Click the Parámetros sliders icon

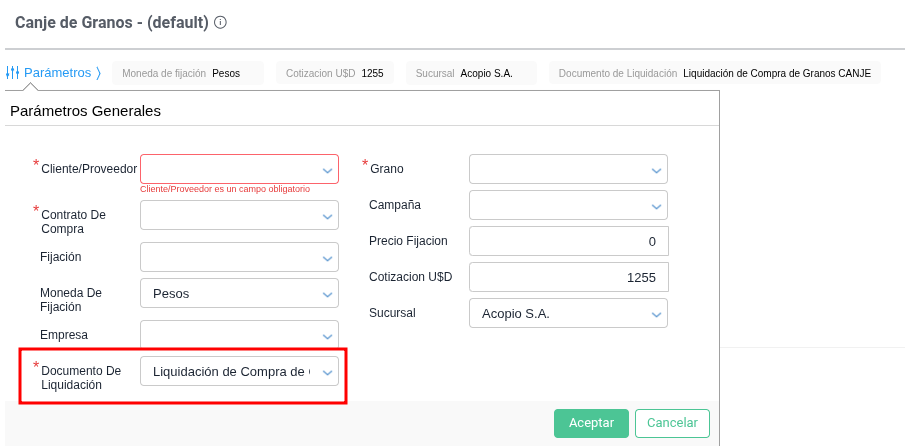(13, 73)
